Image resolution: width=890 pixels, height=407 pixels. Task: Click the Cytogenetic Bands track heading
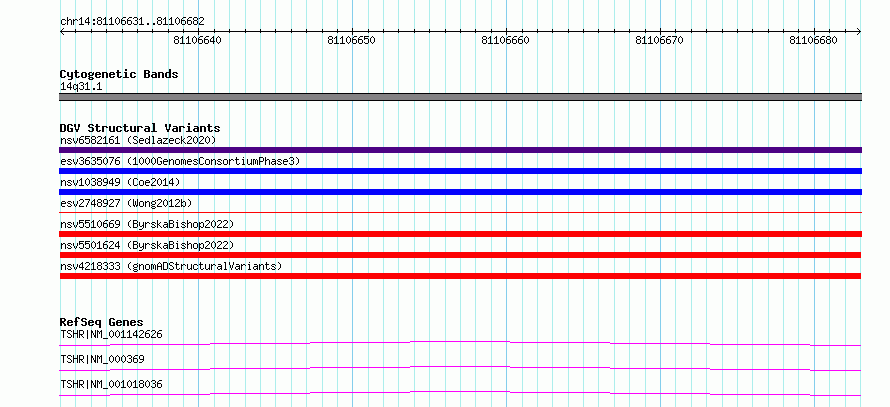119,74
